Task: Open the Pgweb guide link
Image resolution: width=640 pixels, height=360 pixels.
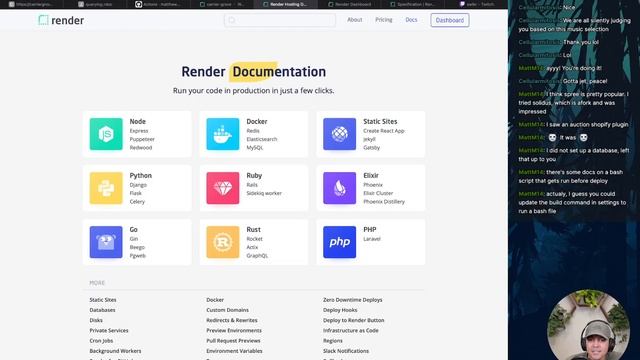Action: (x=138, y=256)
